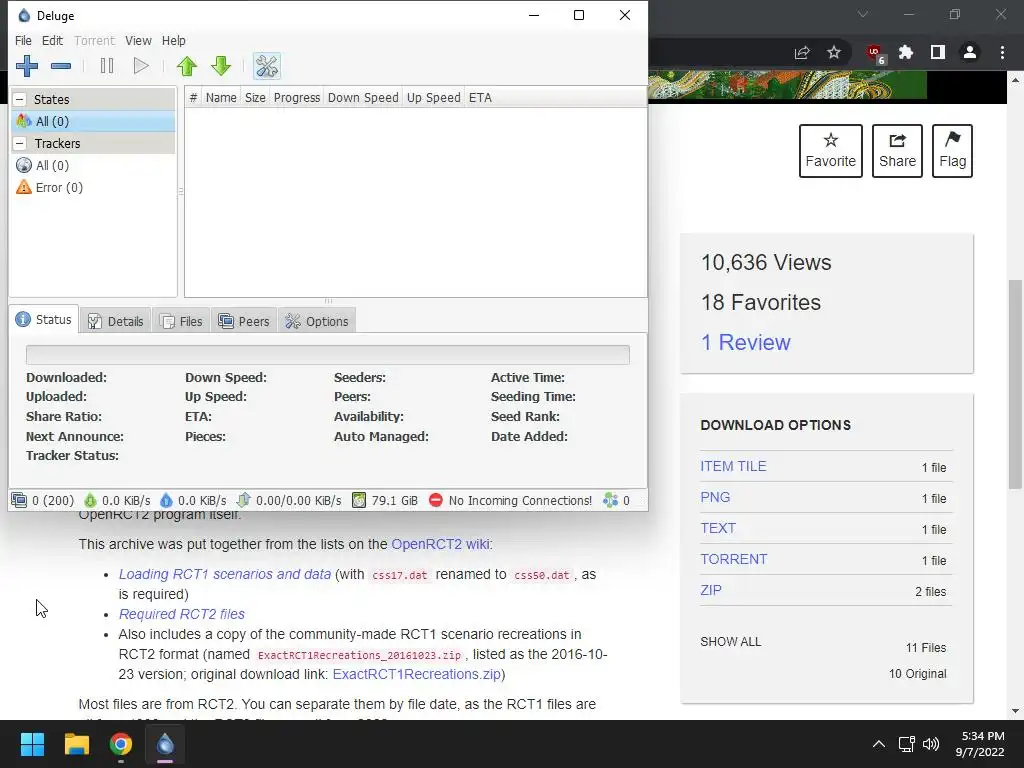Click the Add Torrent plus icon
This screenshot has height=768, width=1024.
(x=27, y=66)
